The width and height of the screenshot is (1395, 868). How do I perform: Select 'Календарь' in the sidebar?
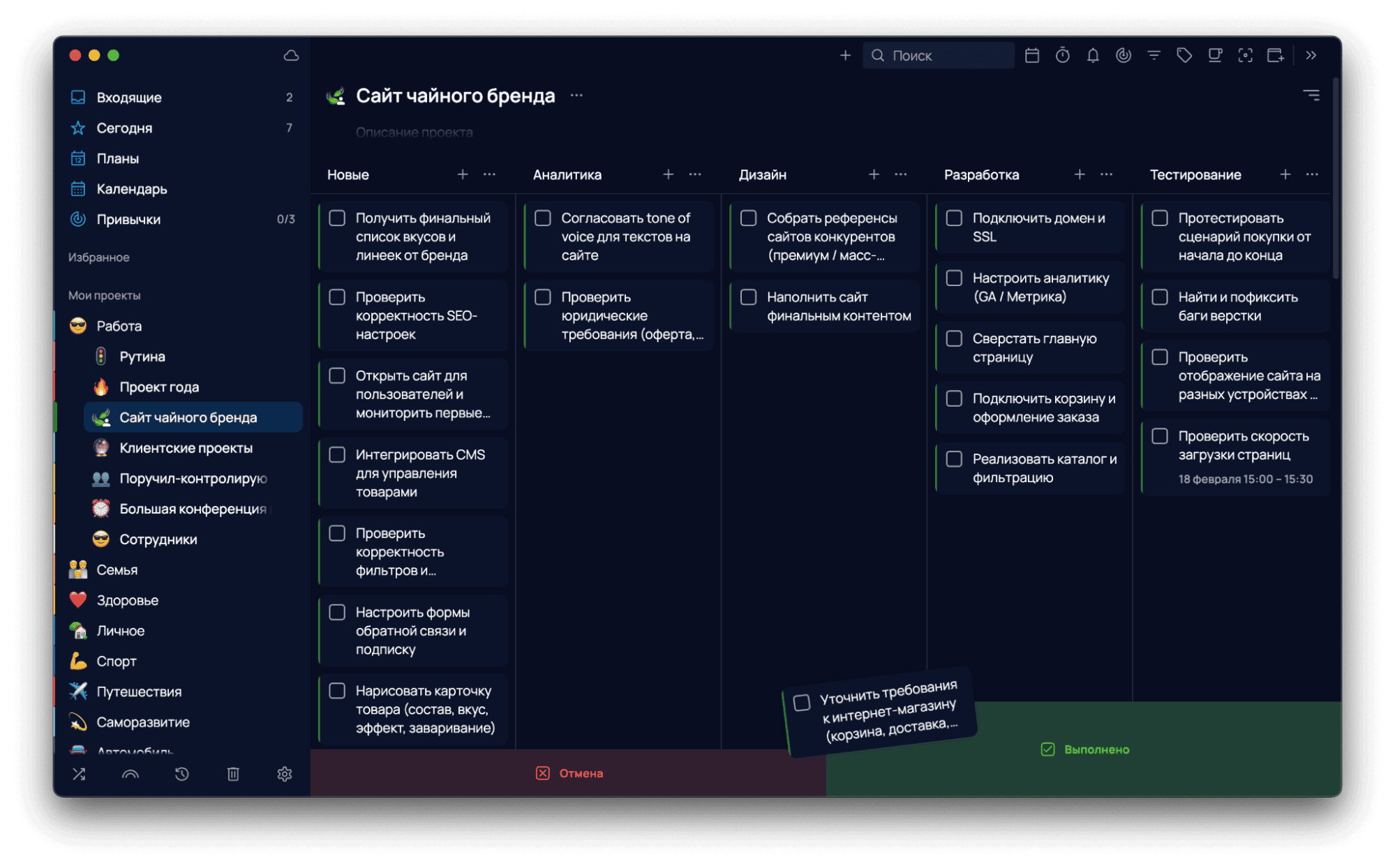(x=131, y=189)
